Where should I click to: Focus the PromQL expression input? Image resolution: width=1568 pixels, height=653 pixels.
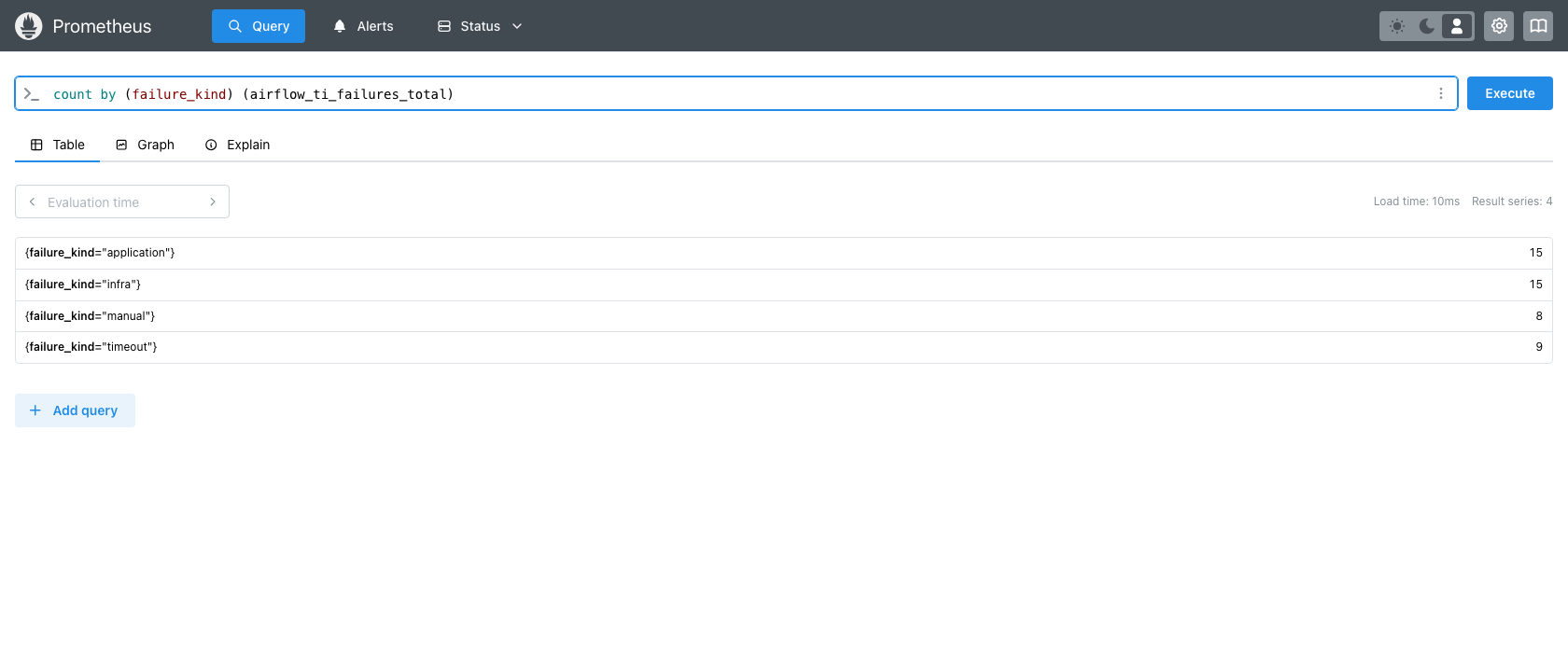[737, 94]
